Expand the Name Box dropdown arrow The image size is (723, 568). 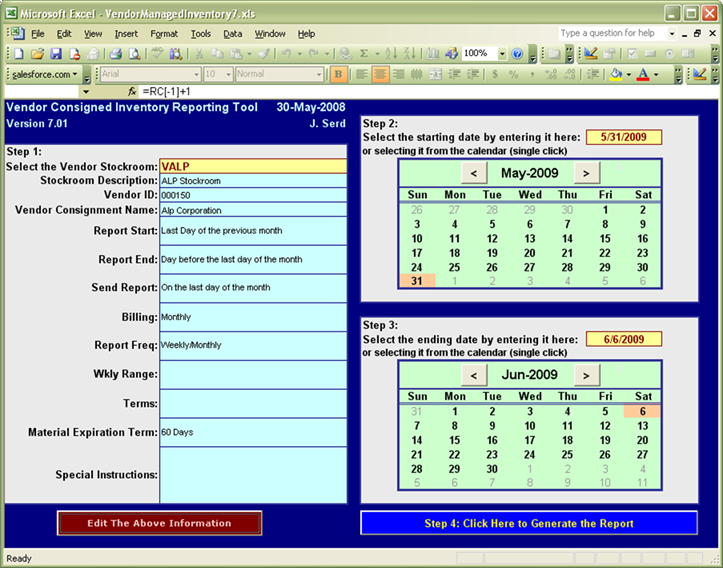tap(86, 92)
